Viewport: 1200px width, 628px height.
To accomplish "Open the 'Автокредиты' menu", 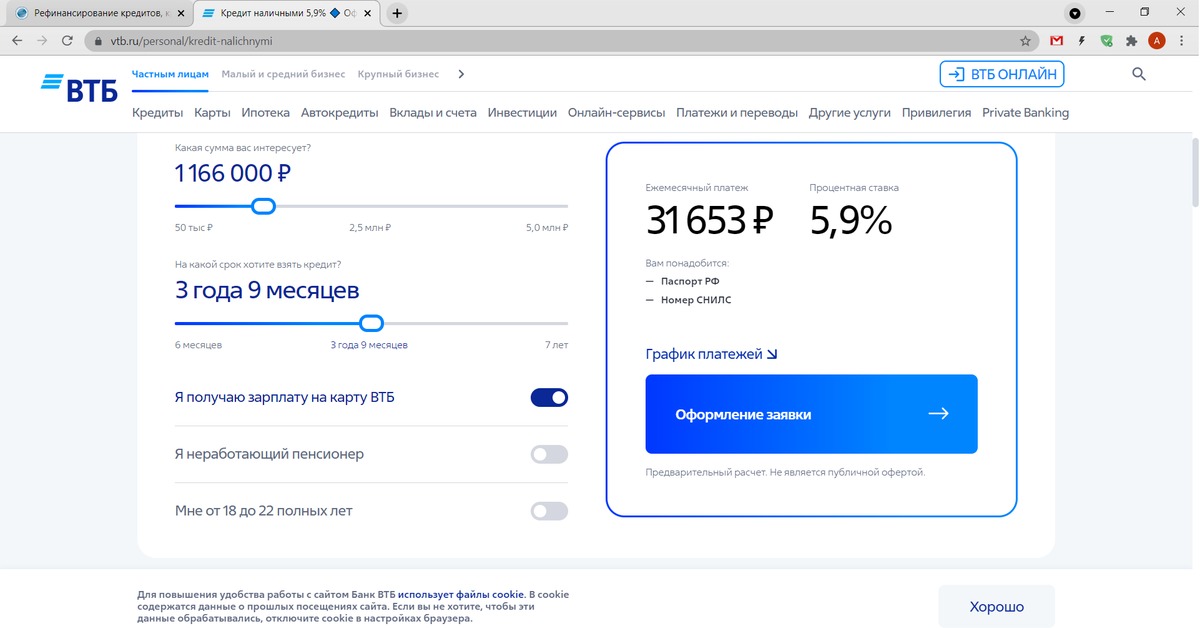I will [x=339, y=113].
